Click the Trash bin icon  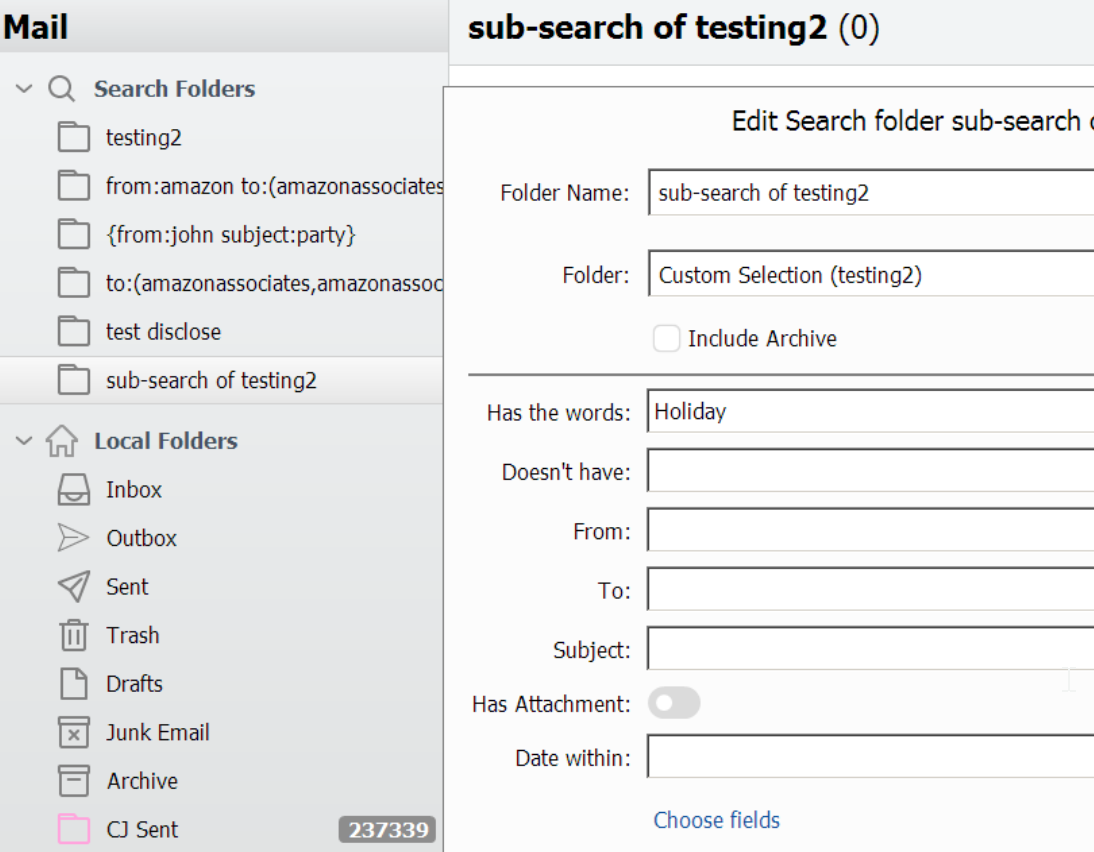[x=73, y=635]
